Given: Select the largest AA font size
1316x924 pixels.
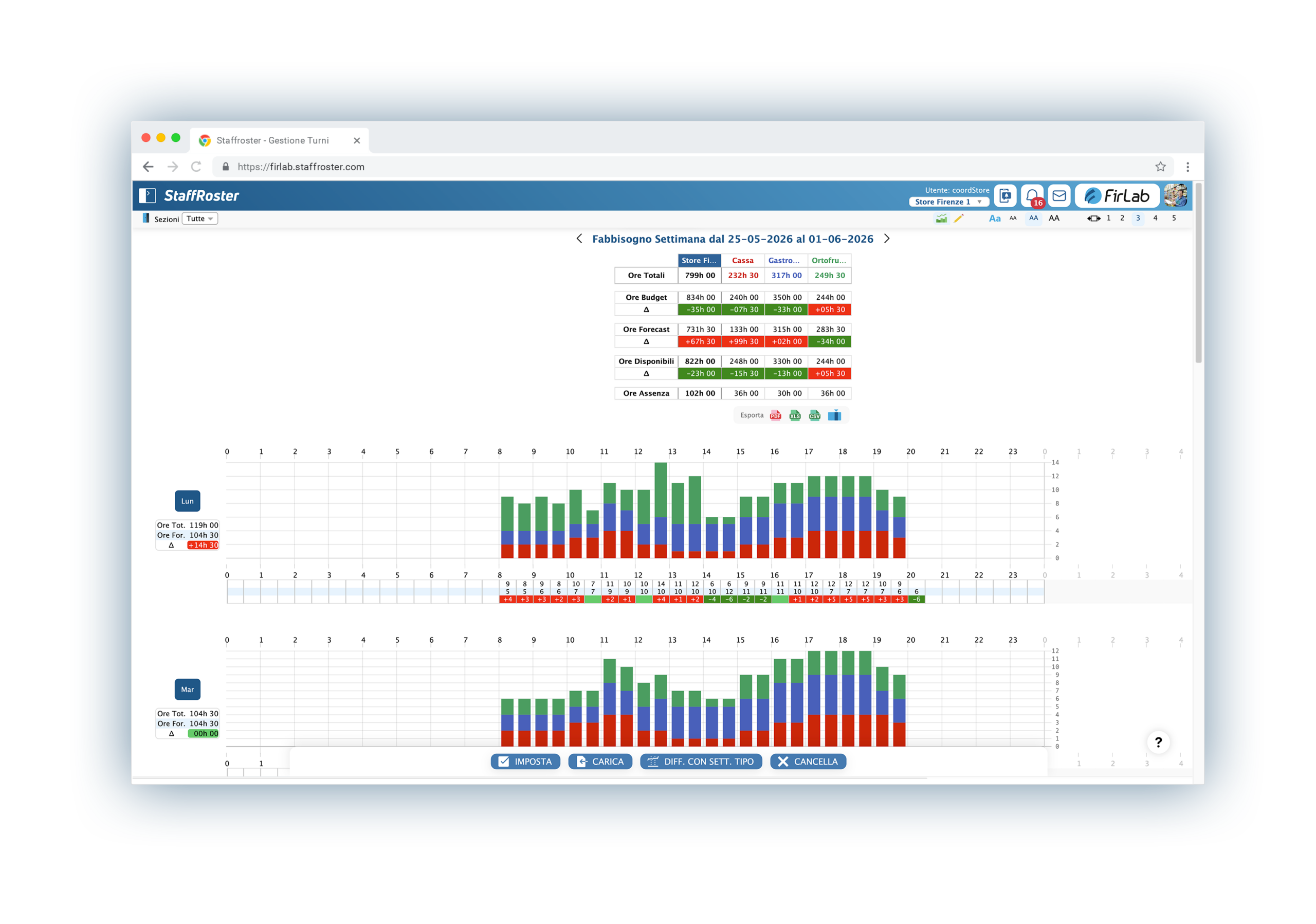Looking at the screenshot, I should pyautogui.click(x=1054, y=218).
